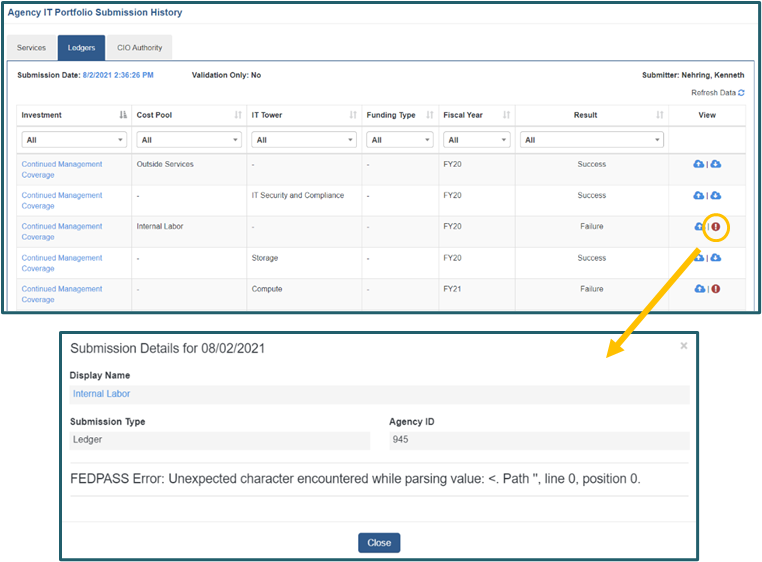The width and height of the screenshot is (762, 562).
Task: Click Validation Only: No text
Action: tap(226, 75)
